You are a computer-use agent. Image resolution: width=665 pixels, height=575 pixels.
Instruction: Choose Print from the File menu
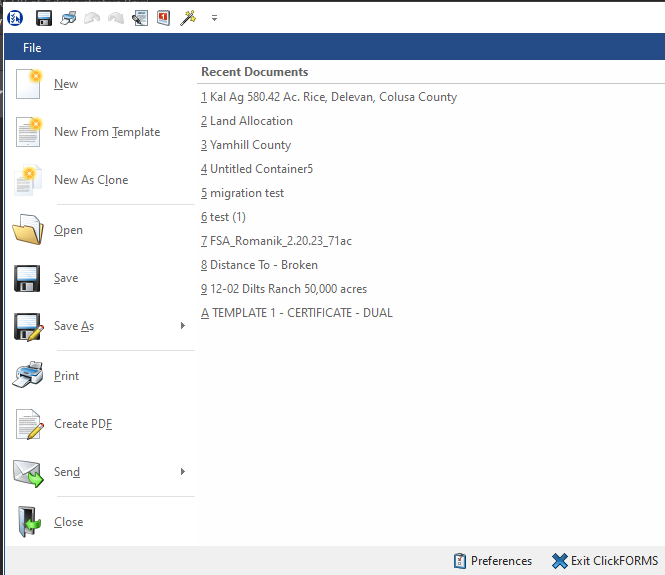(66, 376)
